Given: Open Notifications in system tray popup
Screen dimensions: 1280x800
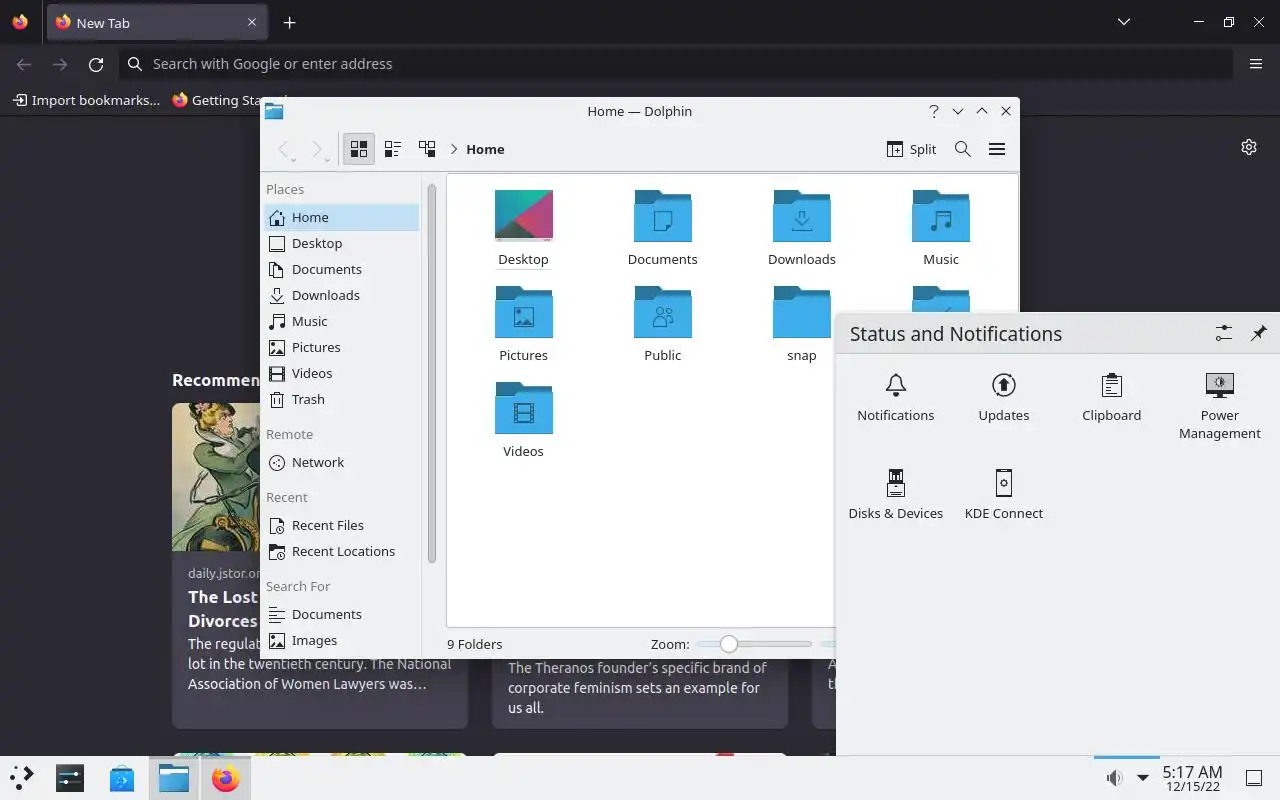Looking at the screenshot, I should coord(896,397).
